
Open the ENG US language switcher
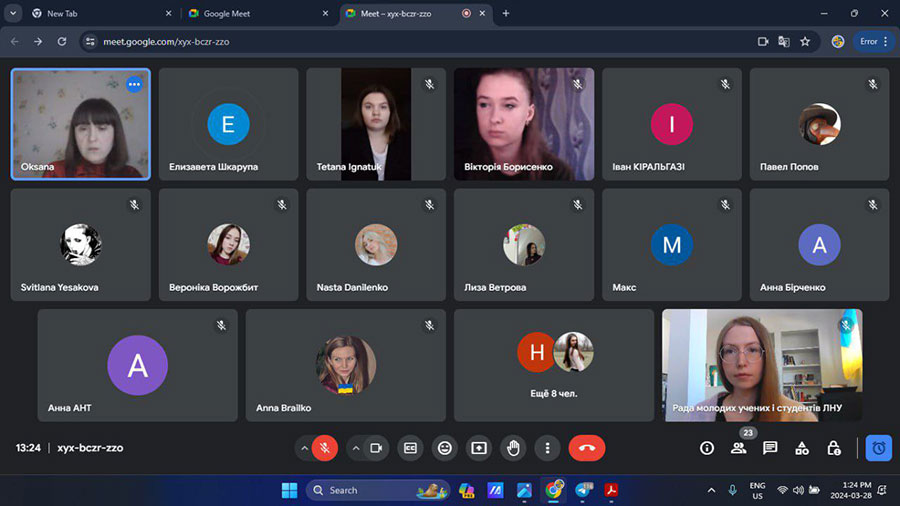pos(758,491)
